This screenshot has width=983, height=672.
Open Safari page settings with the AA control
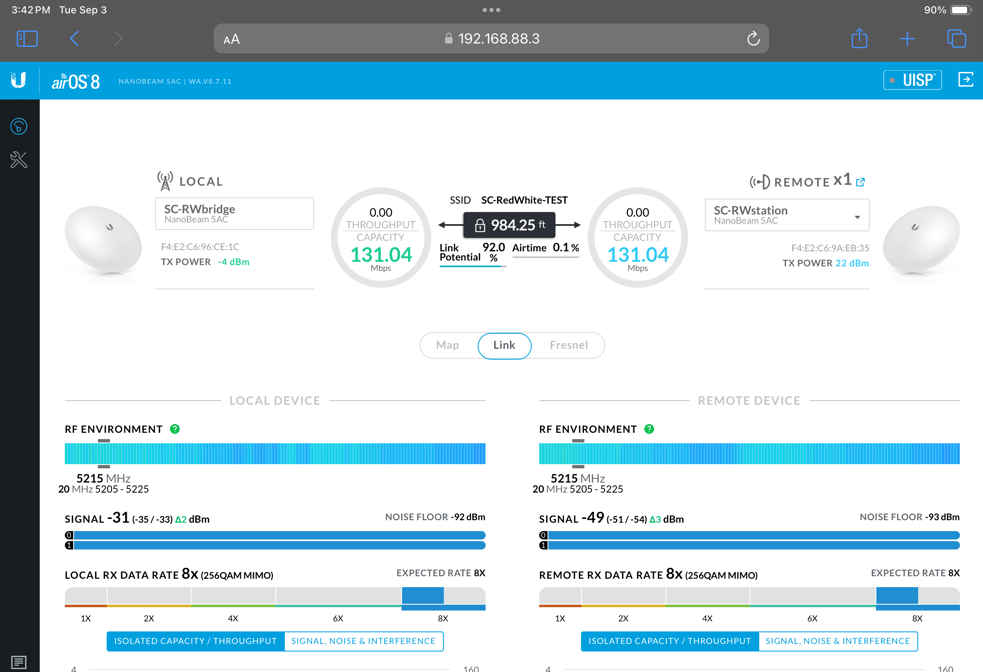pyautogui.click(x=231, y=38)
